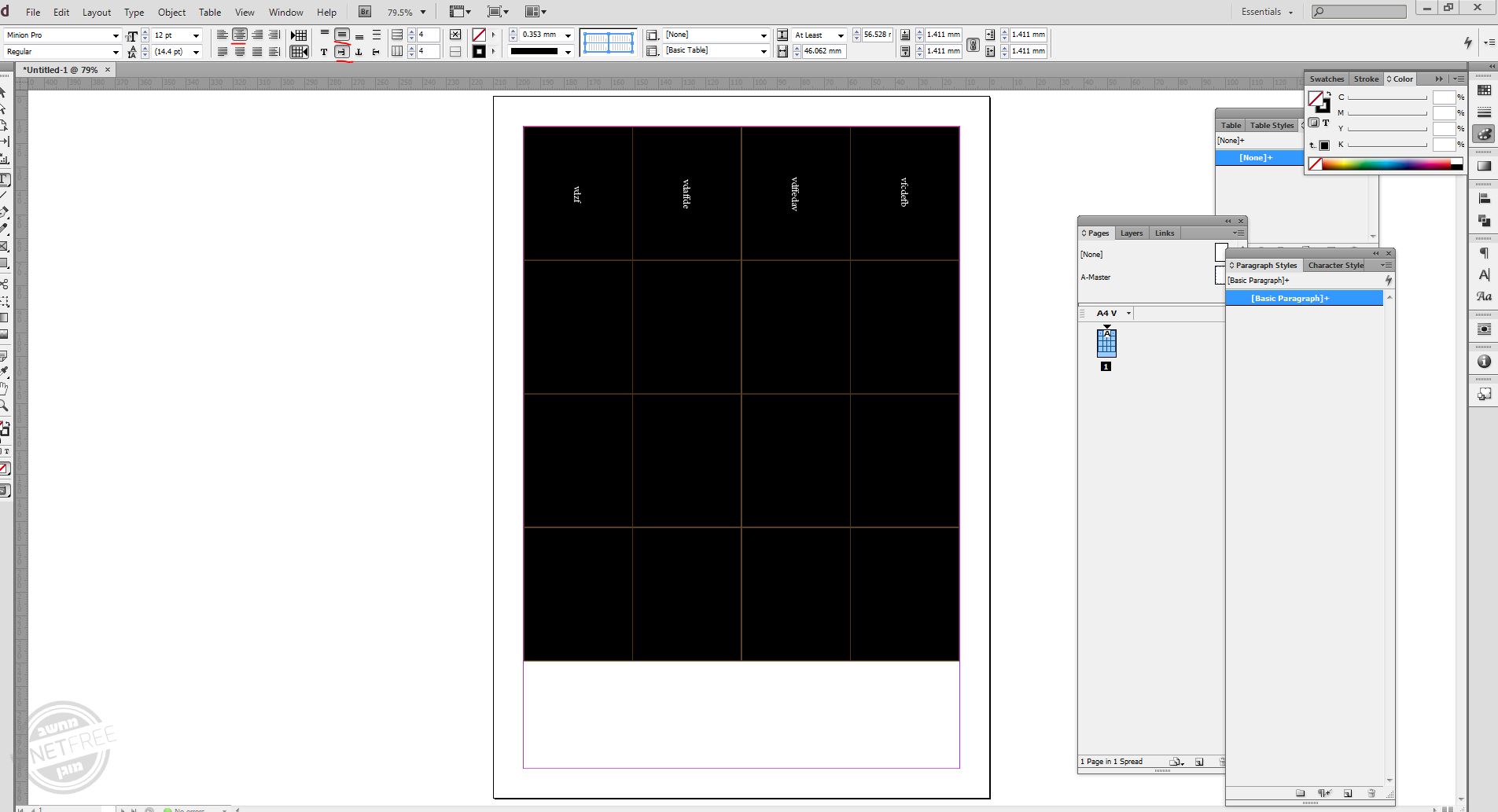Toggle center text alignment

239,35
